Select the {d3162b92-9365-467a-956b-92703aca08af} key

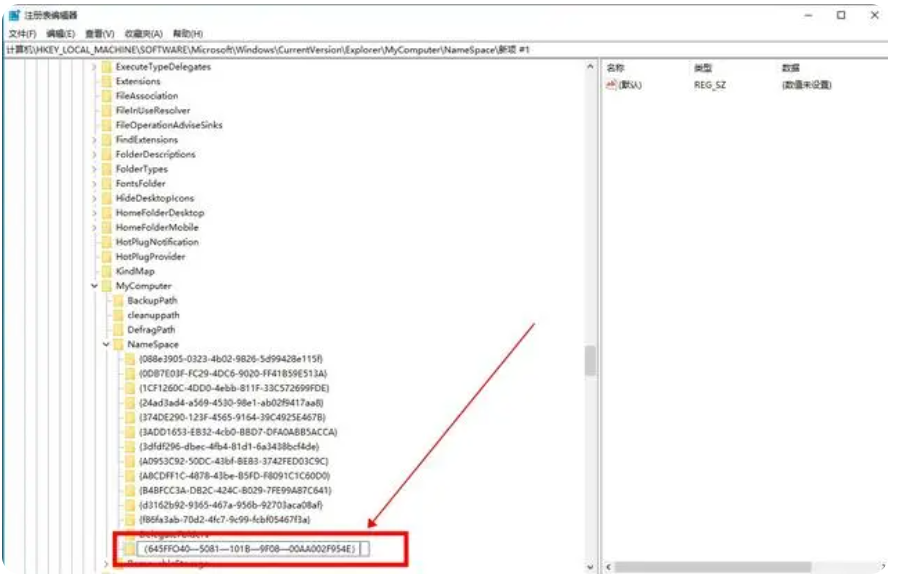pos(231,505)
